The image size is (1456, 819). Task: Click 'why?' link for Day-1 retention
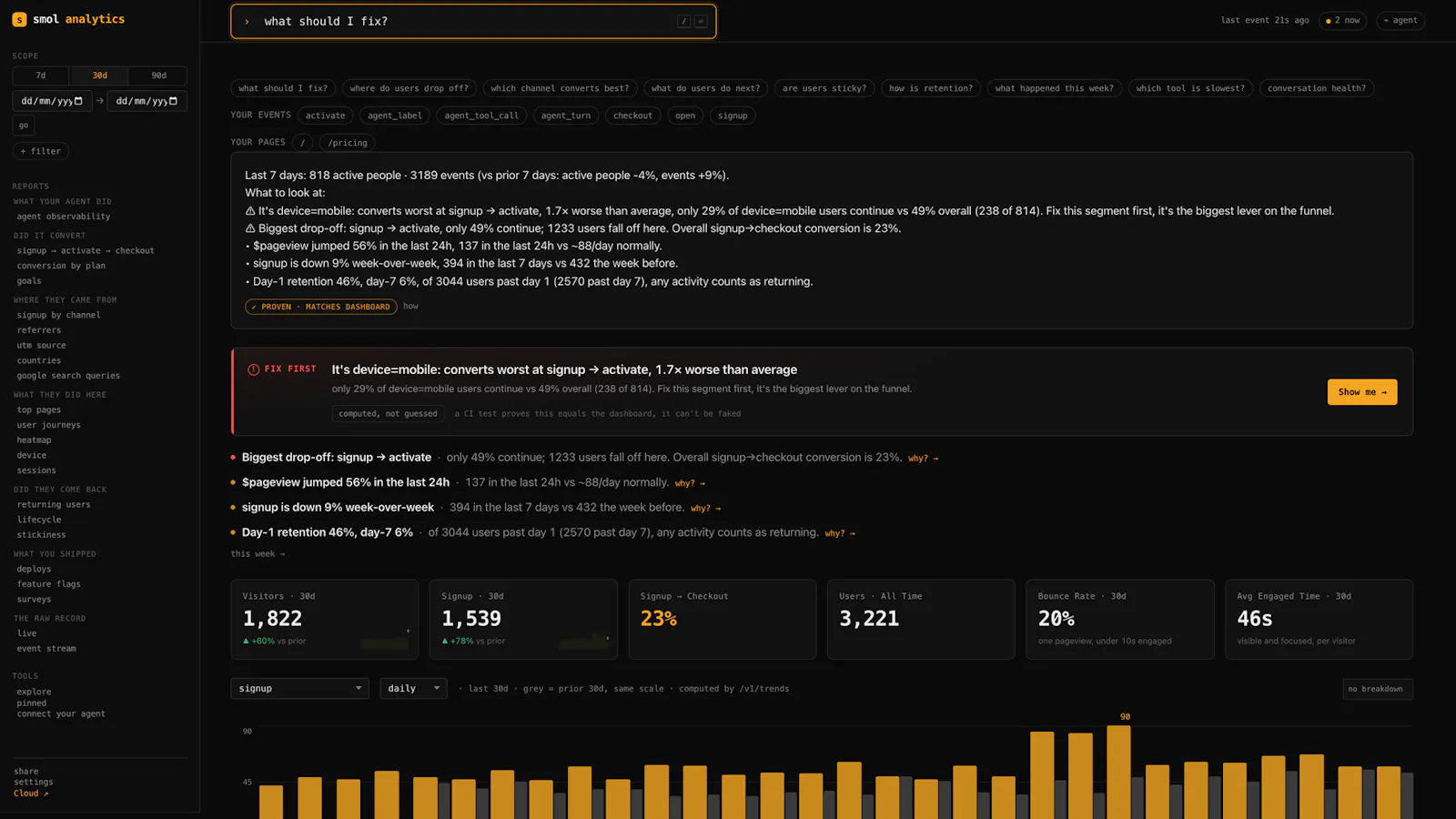coord(840,533)
